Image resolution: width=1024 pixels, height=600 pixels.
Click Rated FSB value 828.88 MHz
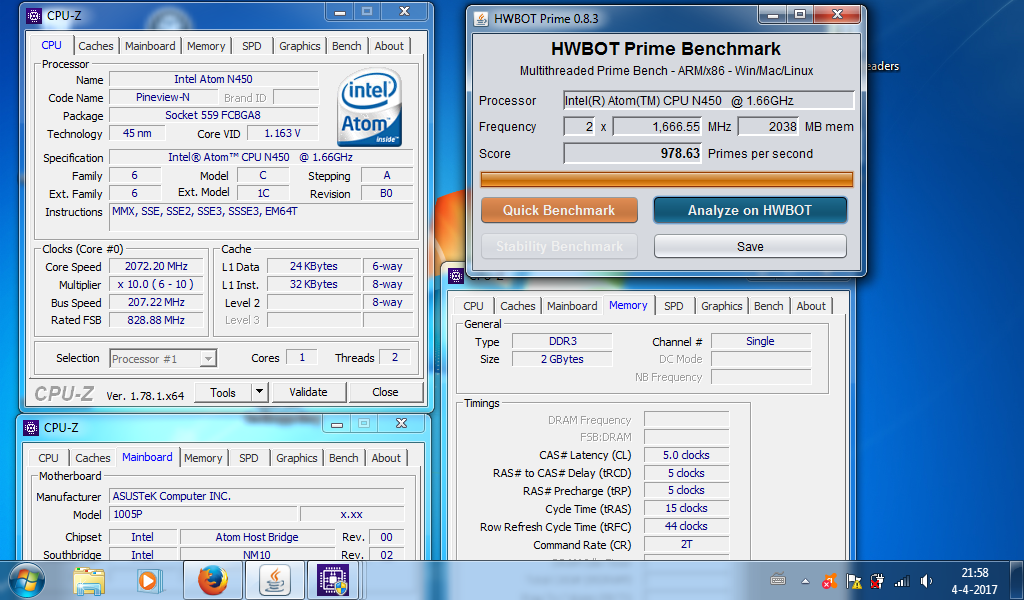[x=156, y=320]
